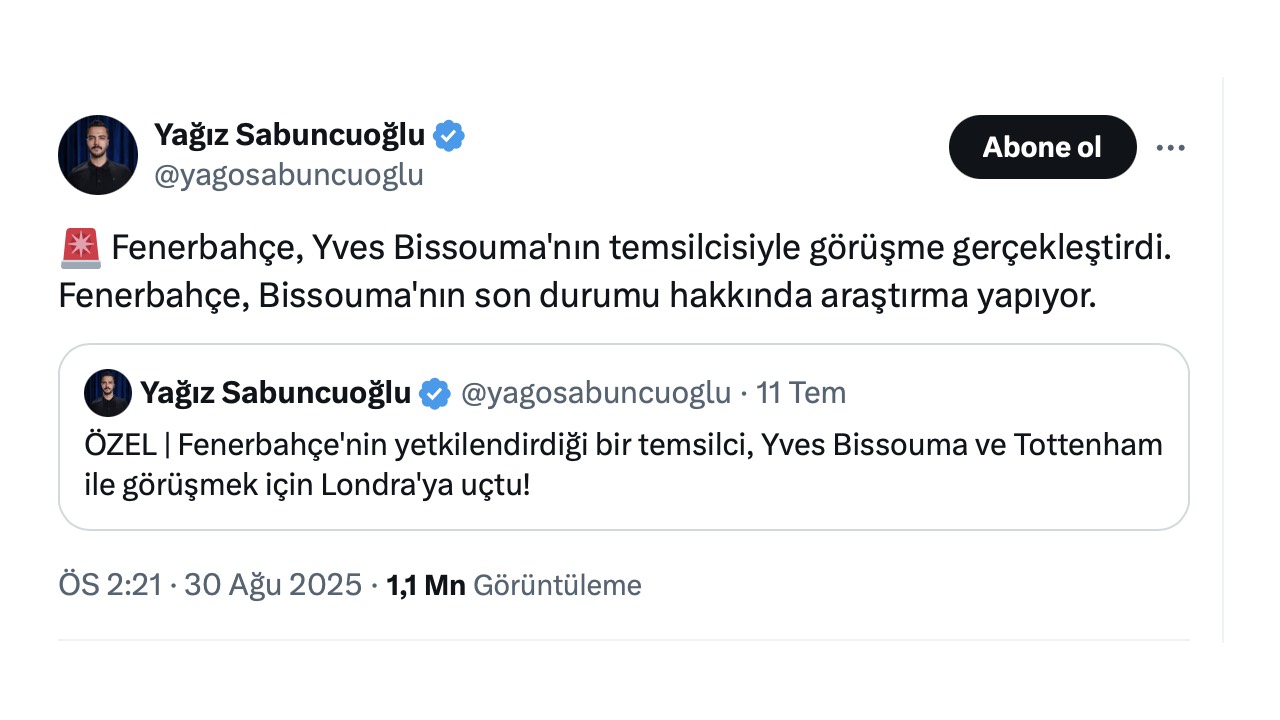Image resolution: width=1280 pixels, height=720 pixels.
Task: Click the handle in the quoted tweet
Action: click(x=597, y=393)
